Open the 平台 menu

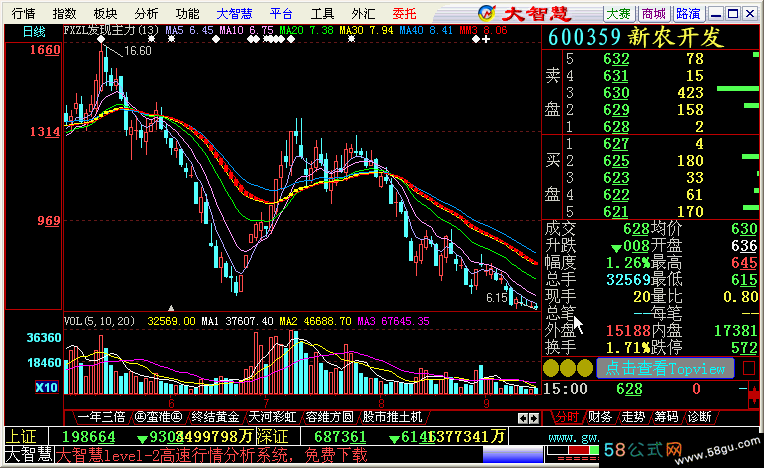(282, 14)
